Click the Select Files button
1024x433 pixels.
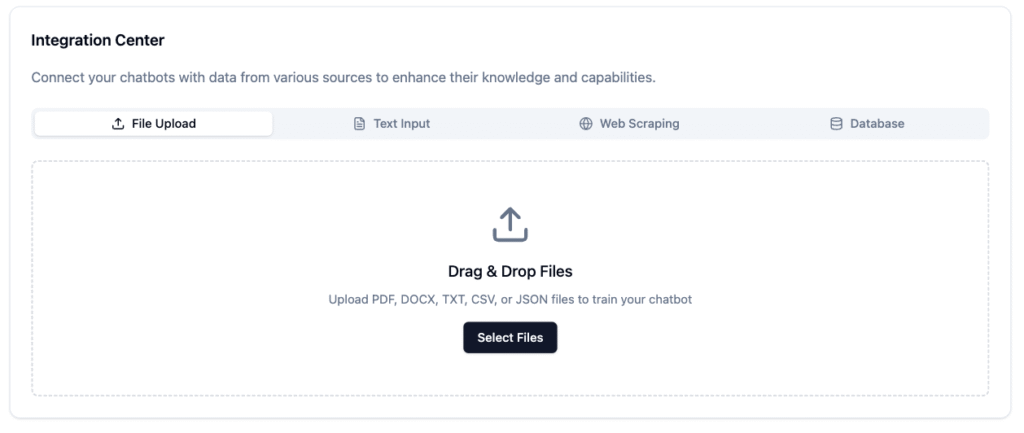[510, 338]
